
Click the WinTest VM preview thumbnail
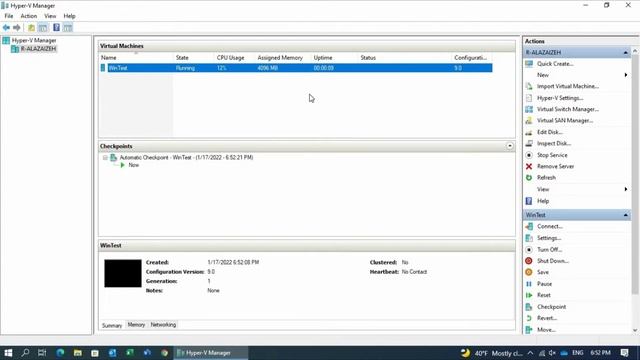pos(123,273)
